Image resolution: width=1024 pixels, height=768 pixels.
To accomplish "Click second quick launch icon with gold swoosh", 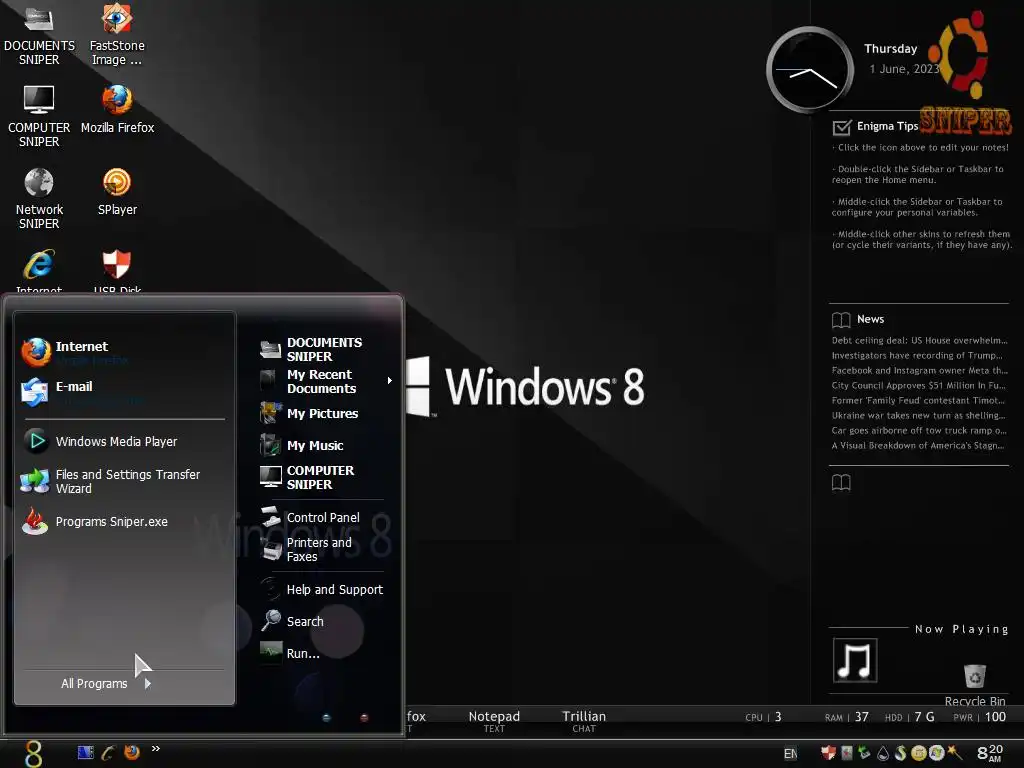I will pos(108,752).
